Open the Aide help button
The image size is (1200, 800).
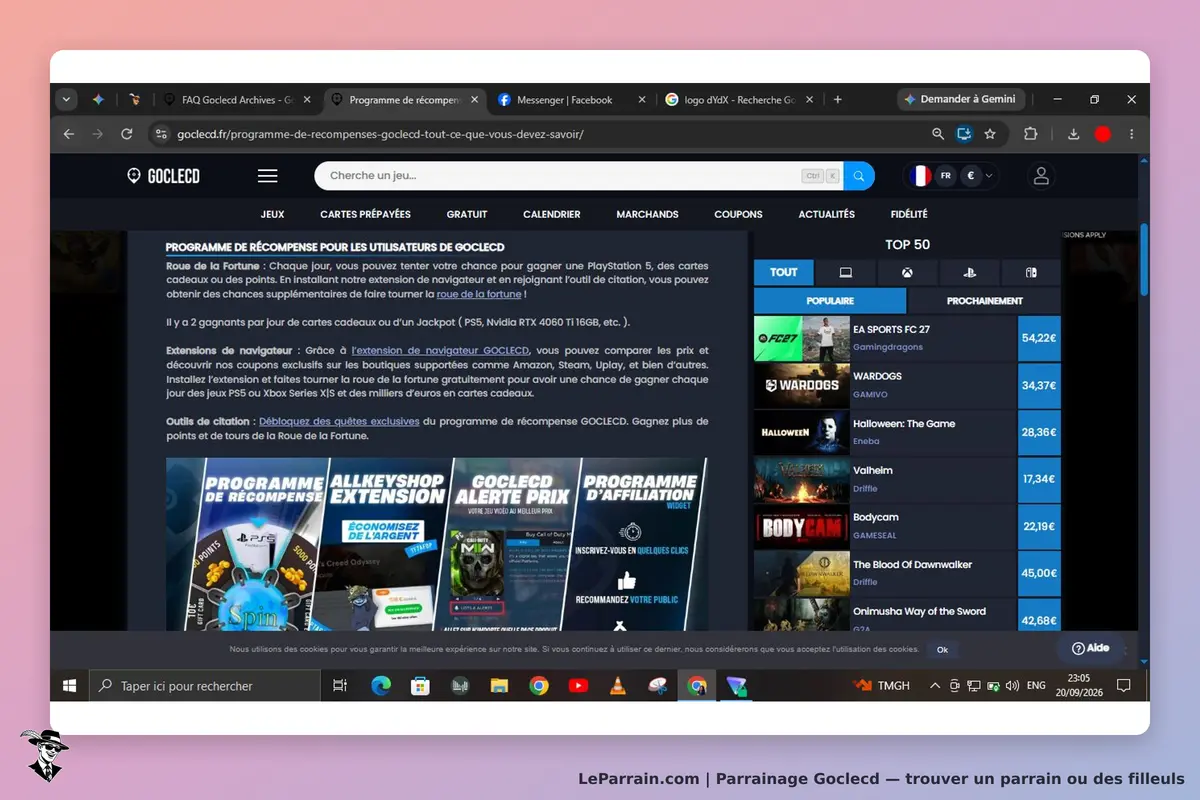tap(1090, 648)
